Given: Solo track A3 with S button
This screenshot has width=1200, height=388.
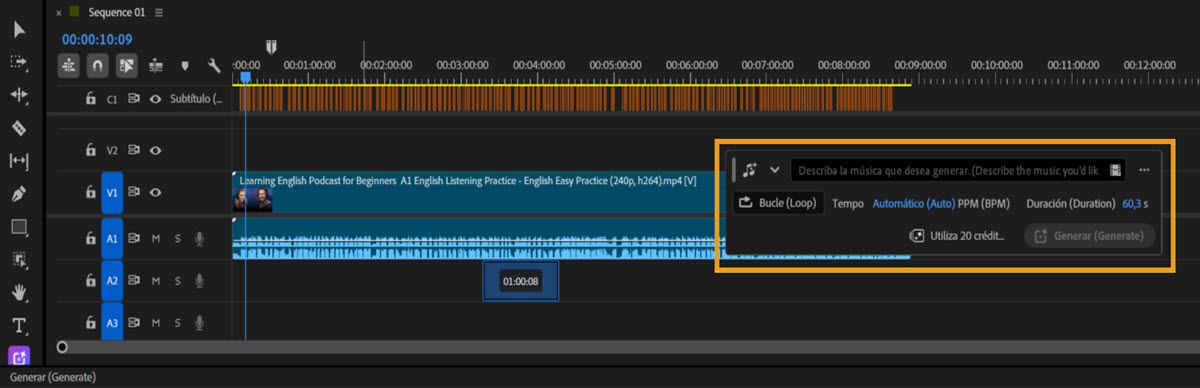Looking at the screenshot, I should click(x=178, y=323).
